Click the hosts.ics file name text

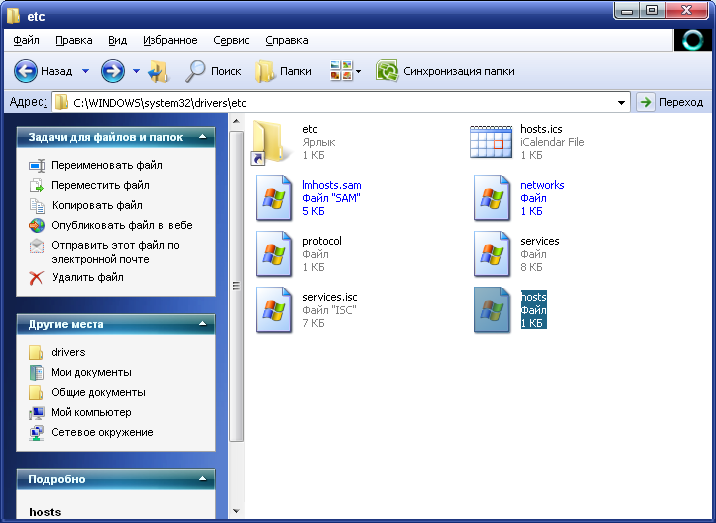(541, 129)
